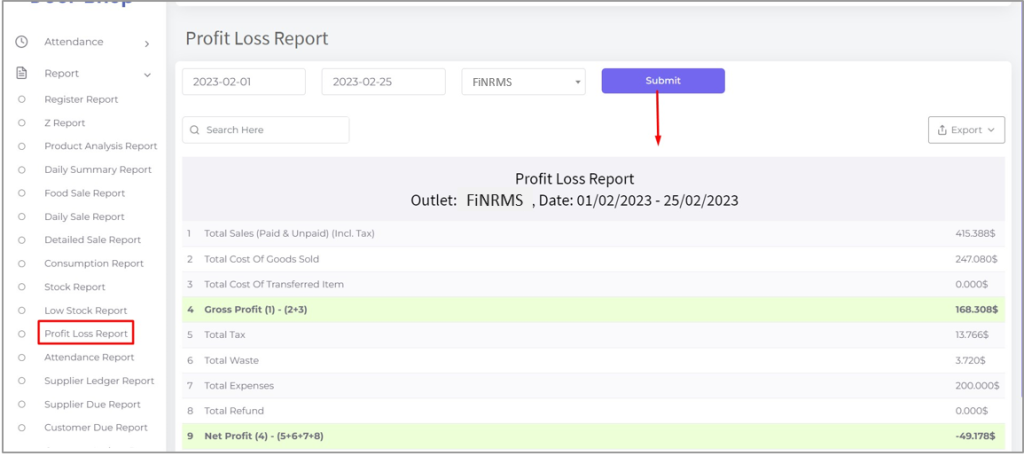
Task: Click the search magnifier icon
Action: point(195,130)
